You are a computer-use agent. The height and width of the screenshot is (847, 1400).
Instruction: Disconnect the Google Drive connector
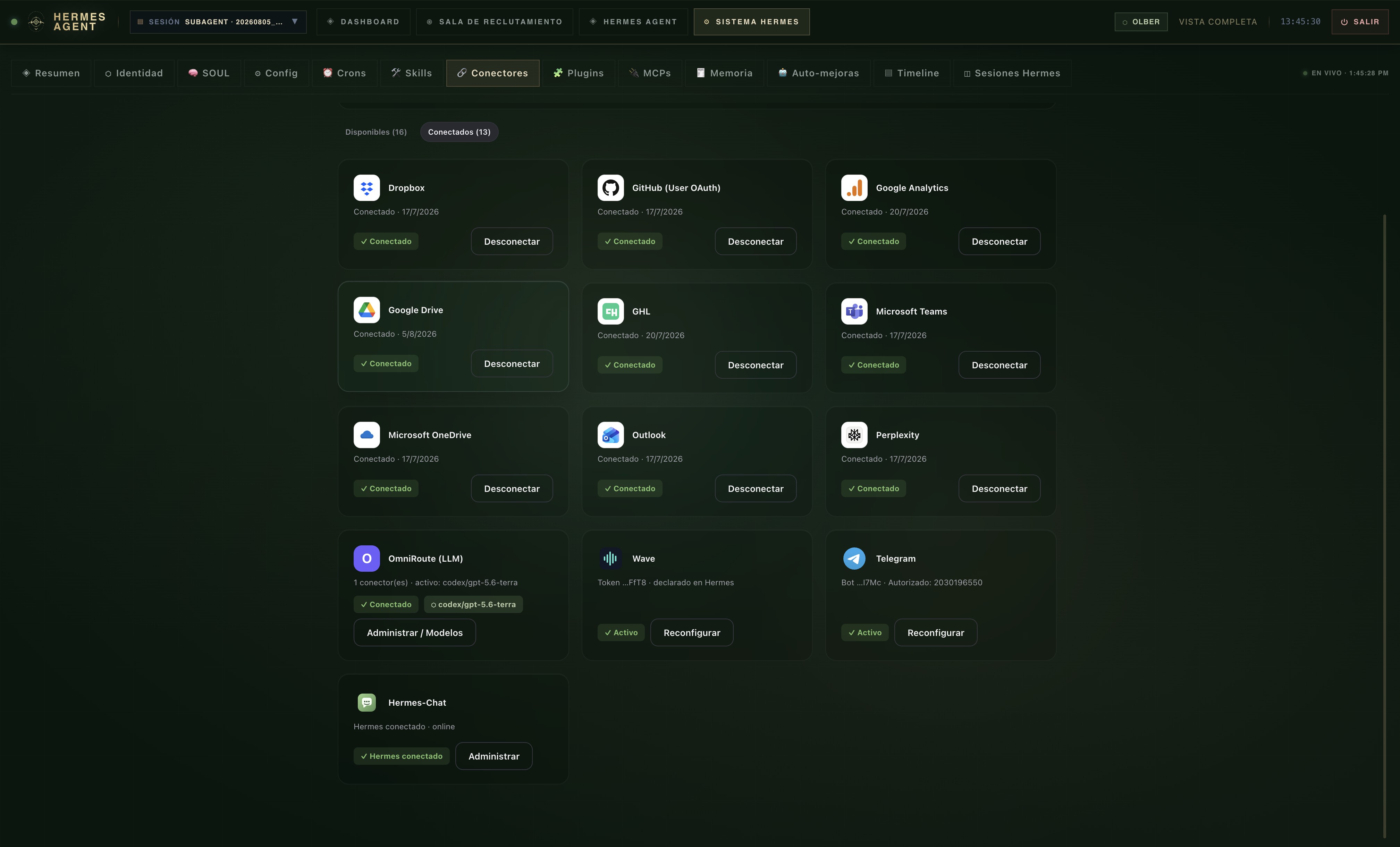[x=512, y=364]
